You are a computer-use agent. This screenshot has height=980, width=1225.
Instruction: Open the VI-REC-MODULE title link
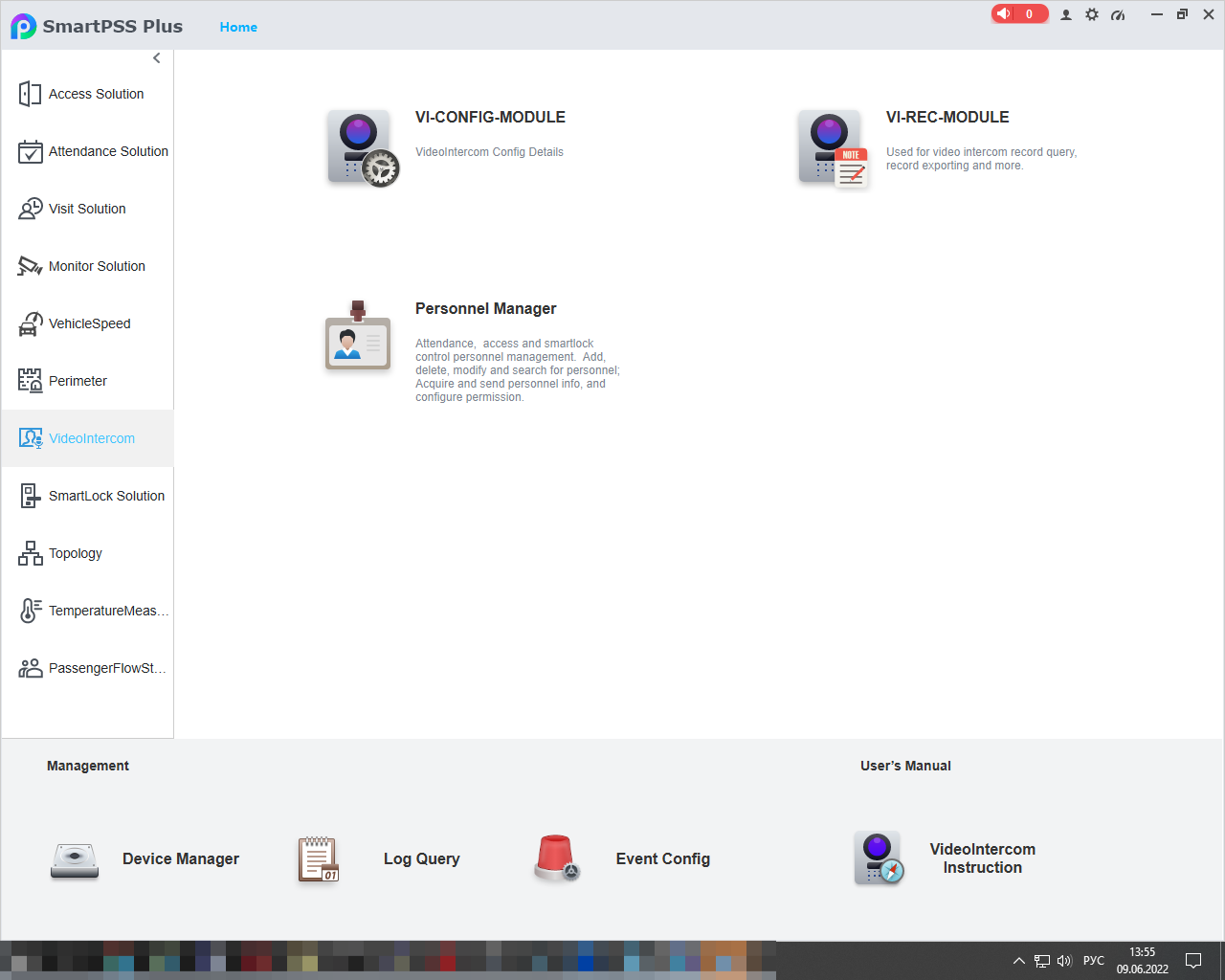[x=947, y=117]
